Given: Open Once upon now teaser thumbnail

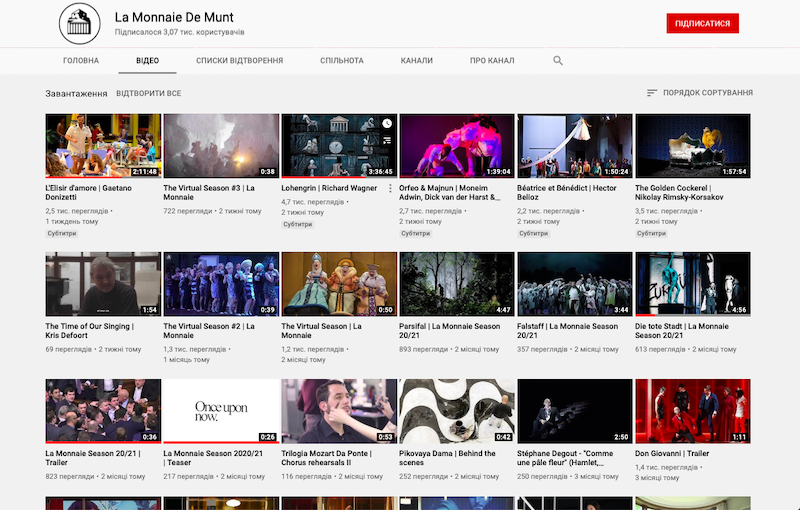Looking at the screenshot, I should coord(221,411).
